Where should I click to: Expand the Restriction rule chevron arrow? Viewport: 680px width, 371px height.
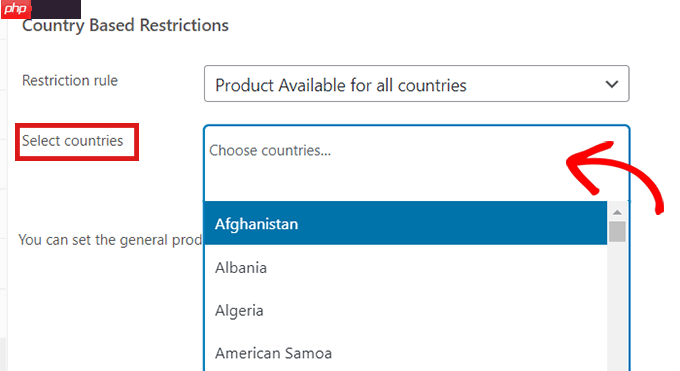(611, 84)
